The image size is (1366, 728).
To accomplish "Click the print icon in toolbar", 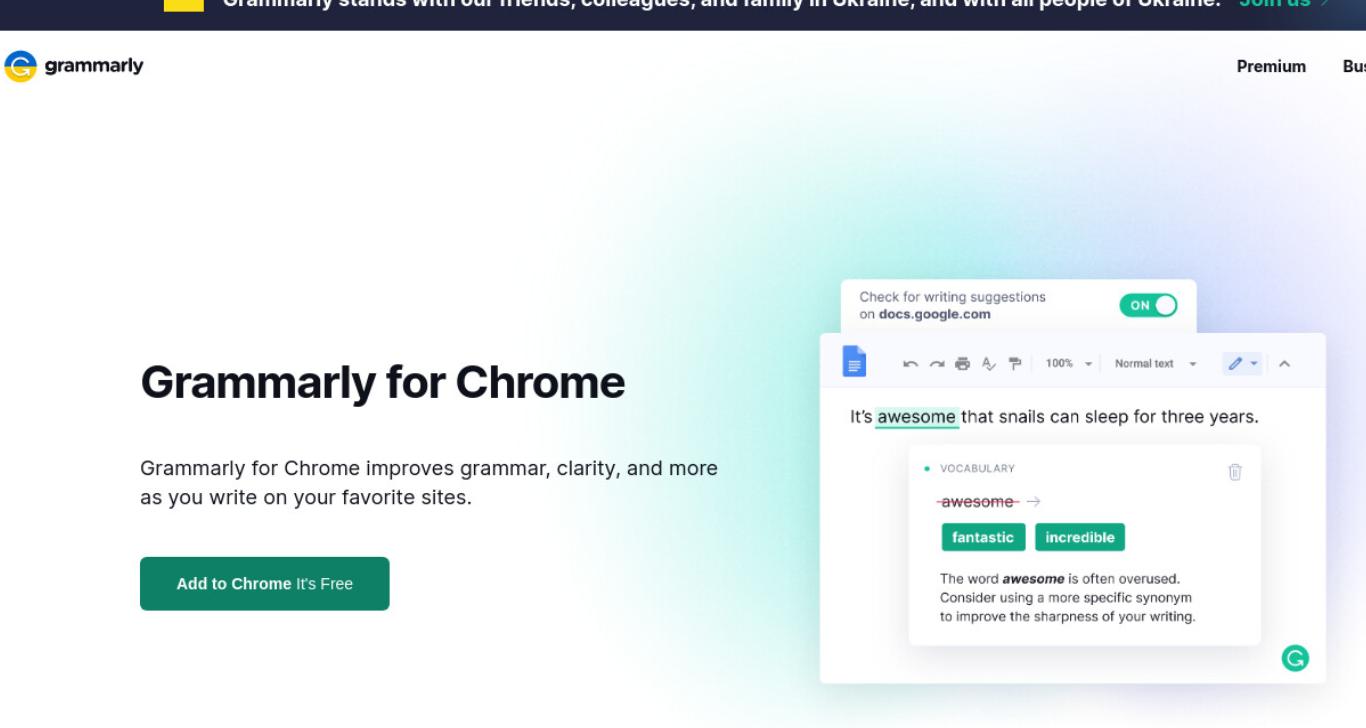I will tap(963, 364).
